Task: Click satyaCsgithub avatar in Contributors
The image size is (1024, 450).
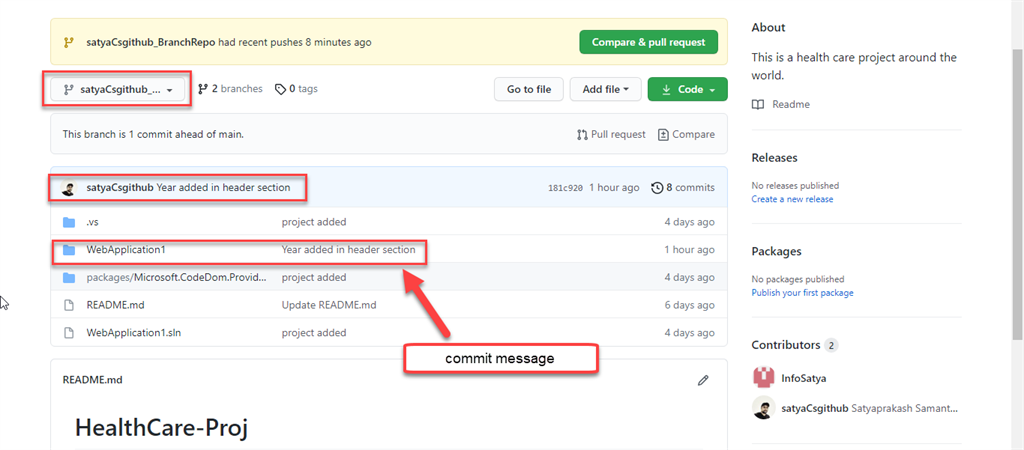Action: tap(763, 409)
